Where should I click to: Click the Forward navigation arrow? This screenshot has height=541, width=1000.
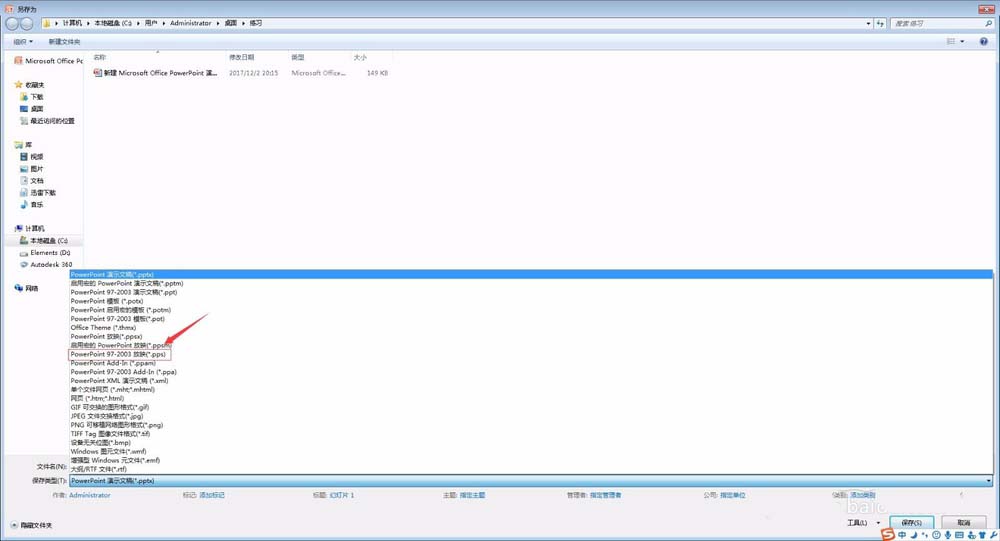[26, 24]
